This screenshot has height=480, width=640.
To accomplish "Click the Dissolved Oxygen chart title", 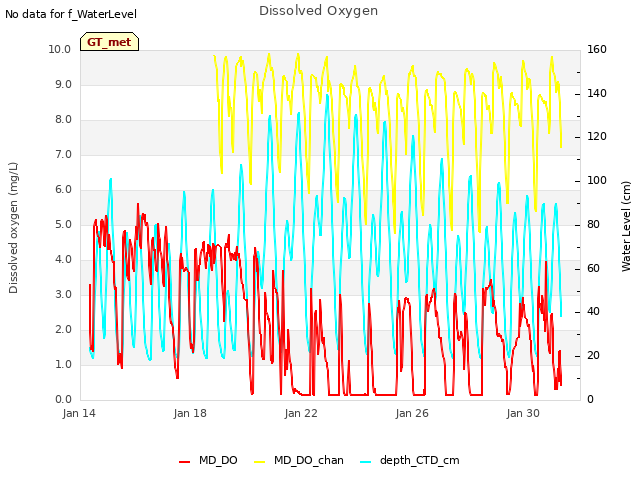I will tap(318, 11).
